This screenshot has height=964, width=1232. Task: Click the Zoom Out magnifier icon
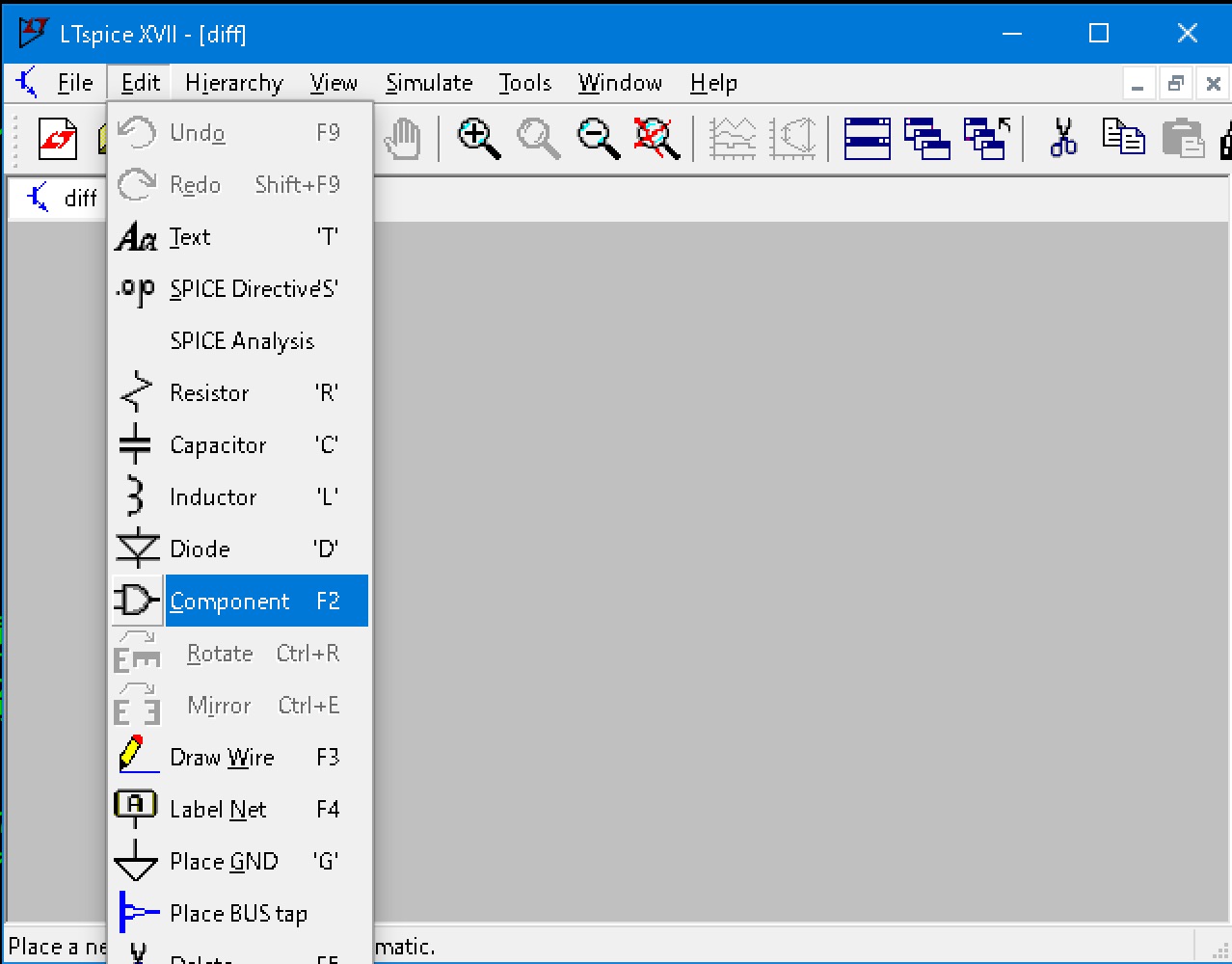pos(598,139)
